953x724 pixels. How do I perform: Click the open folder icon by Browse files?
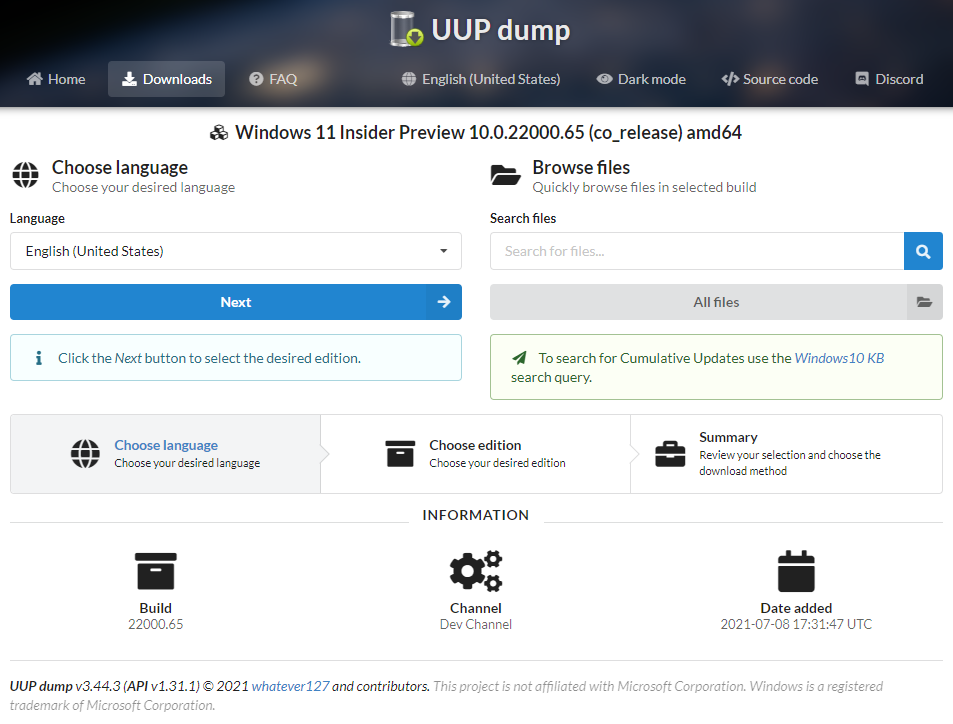506,175
